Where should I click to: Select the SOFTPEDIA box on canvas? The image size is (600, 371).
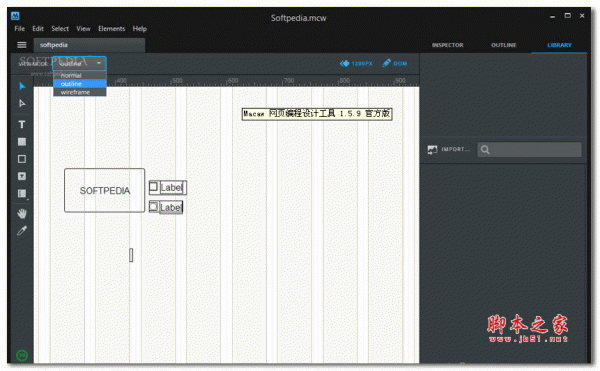coord(104,190)
